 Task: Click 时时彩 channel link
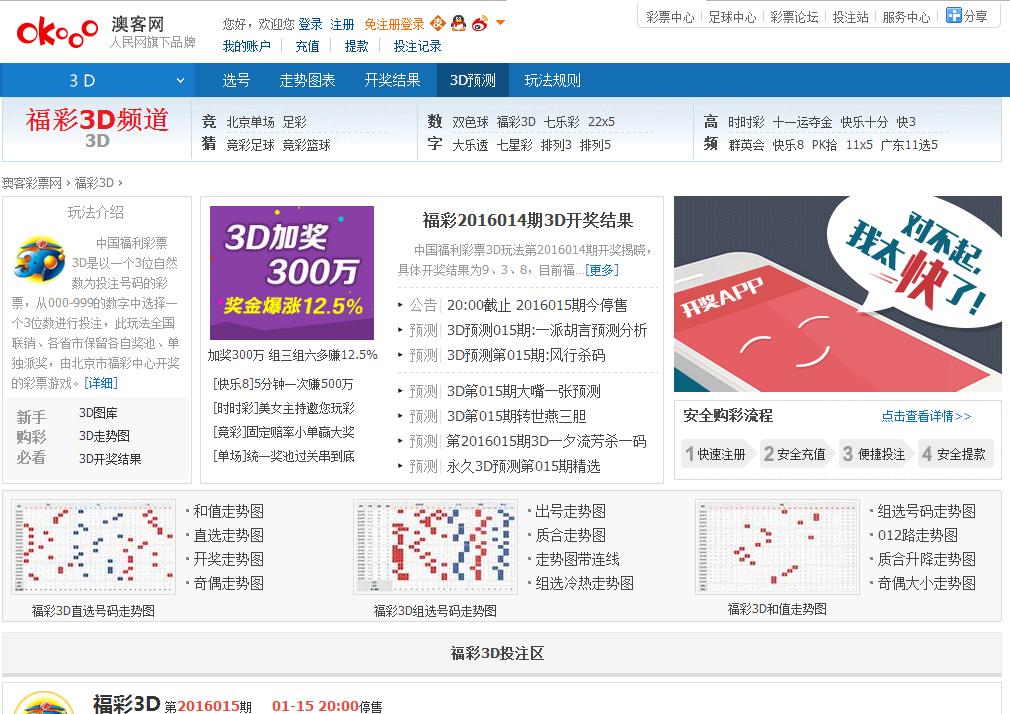[746, 122]
